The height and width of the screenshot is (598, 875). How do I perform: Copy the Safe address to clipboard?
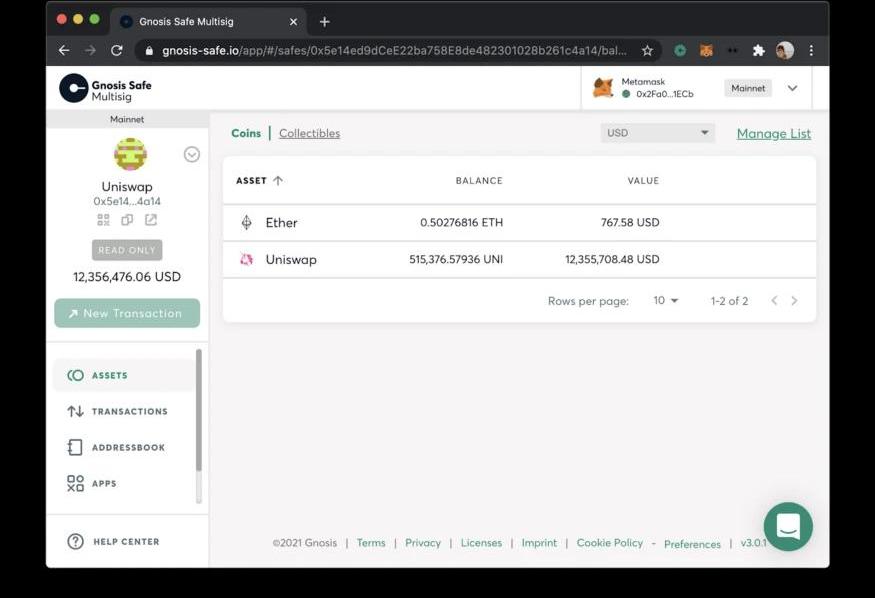(127, 220)
